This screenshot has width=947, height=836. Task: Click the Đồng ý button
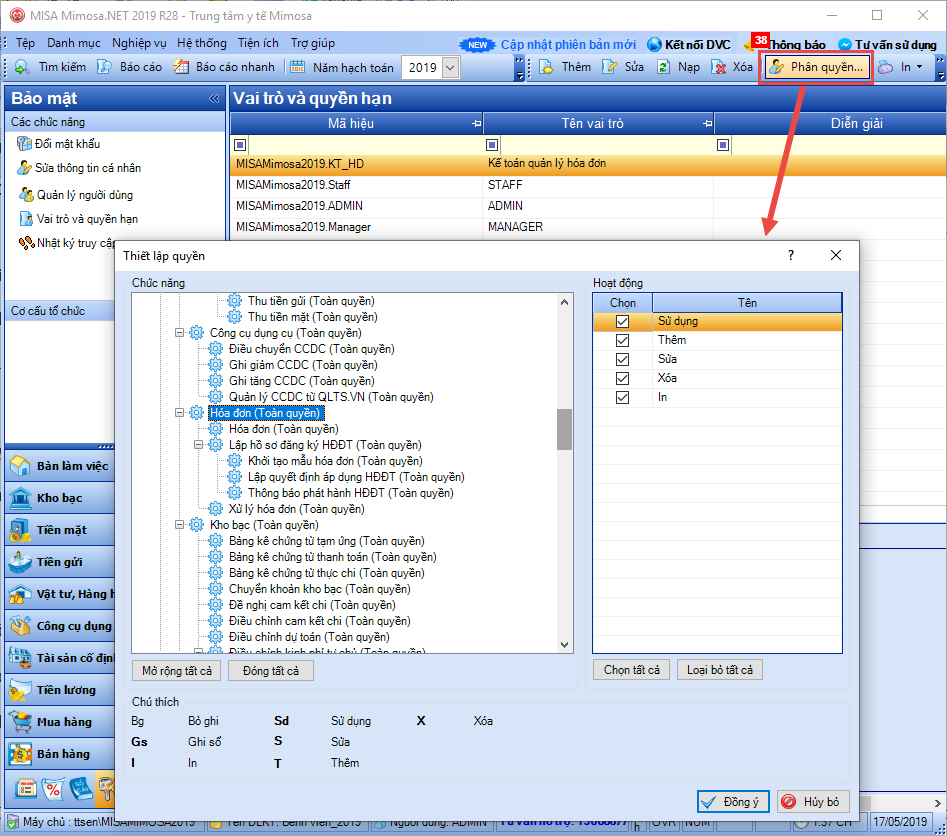[733, 802]
